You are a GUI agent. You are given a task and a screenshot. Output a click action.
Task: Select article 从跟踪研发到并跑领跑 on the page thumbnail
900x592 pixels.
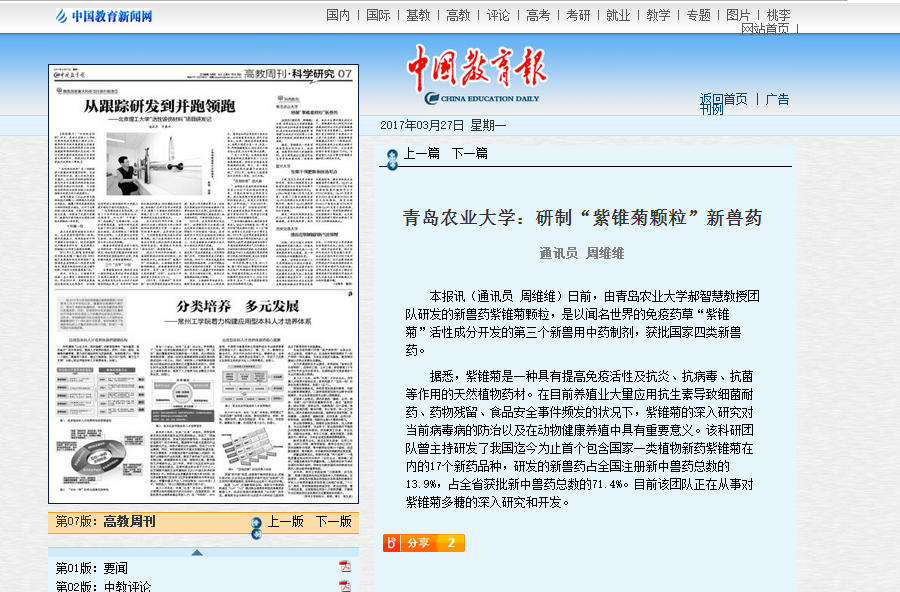pyautogui.click(x=160, y=106)
